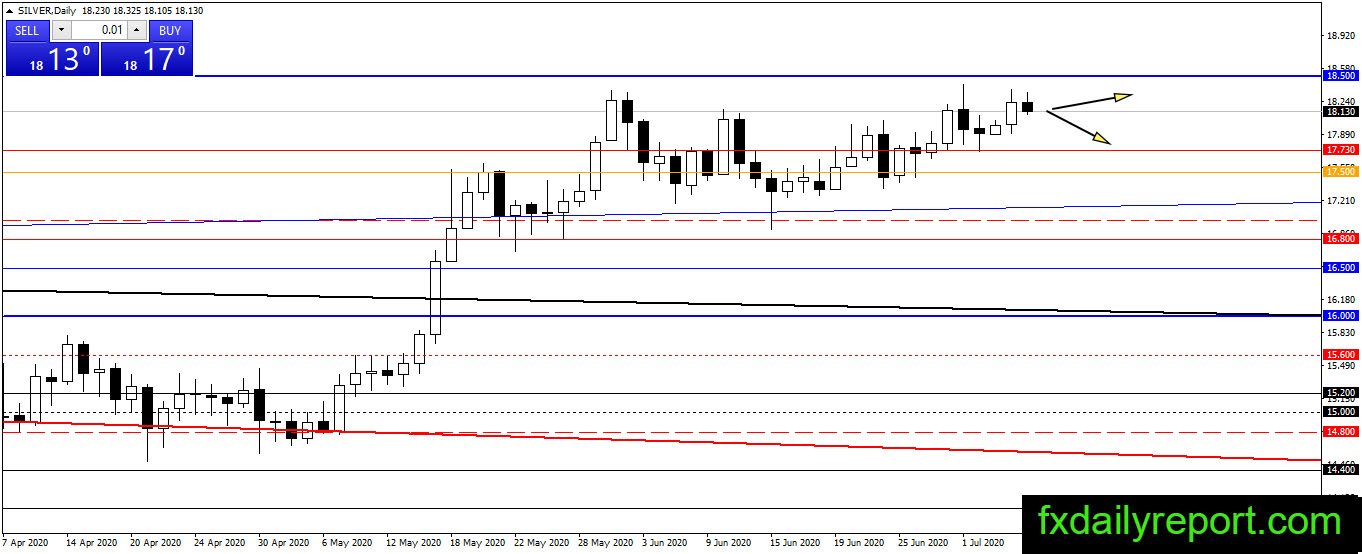Click the 14 Apr 2020 date label

click(92, 543)
